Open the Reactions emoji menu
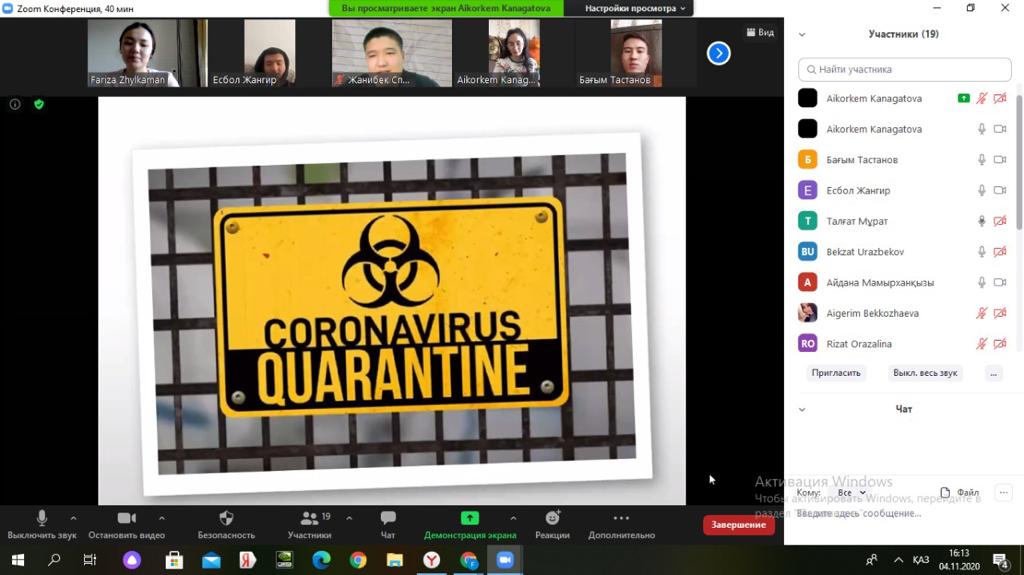The width and height of the screenshot is (1024, 575). tap(552, 525)
